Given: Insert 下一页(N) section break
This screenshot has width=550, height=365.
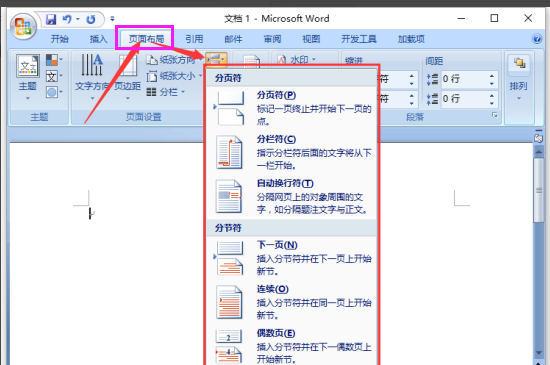Looking at the screenshot, I should [x=292, y=258].
